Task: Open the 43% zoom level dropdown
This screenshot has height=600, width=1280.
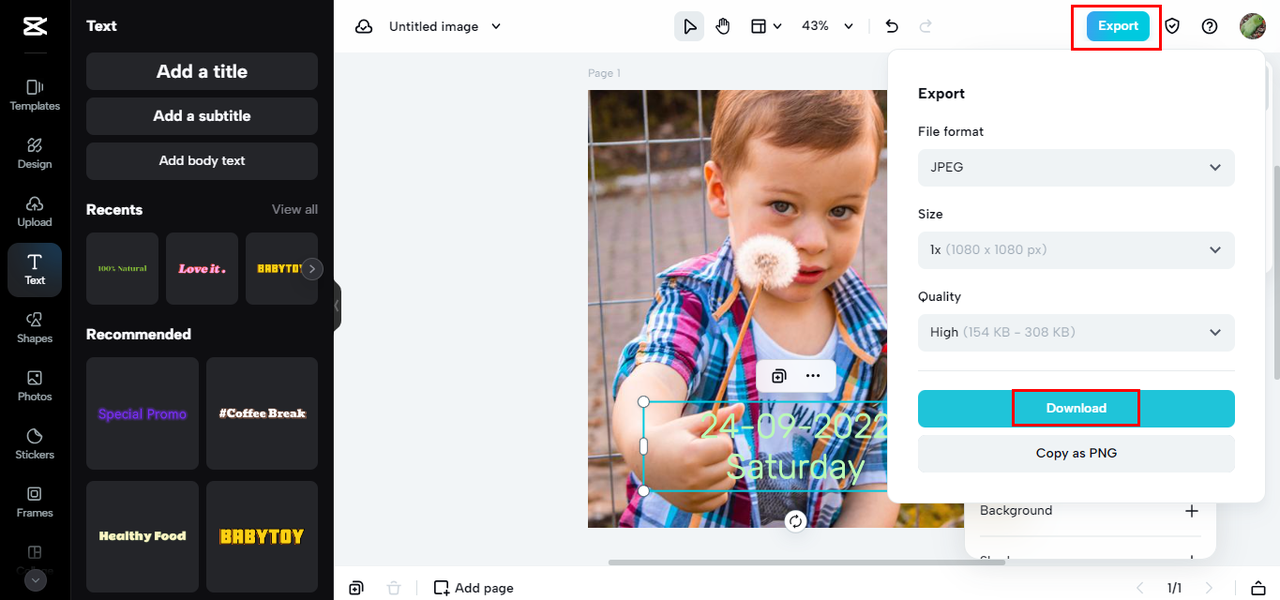Action: pyautogui.click(x=828, y=27)
